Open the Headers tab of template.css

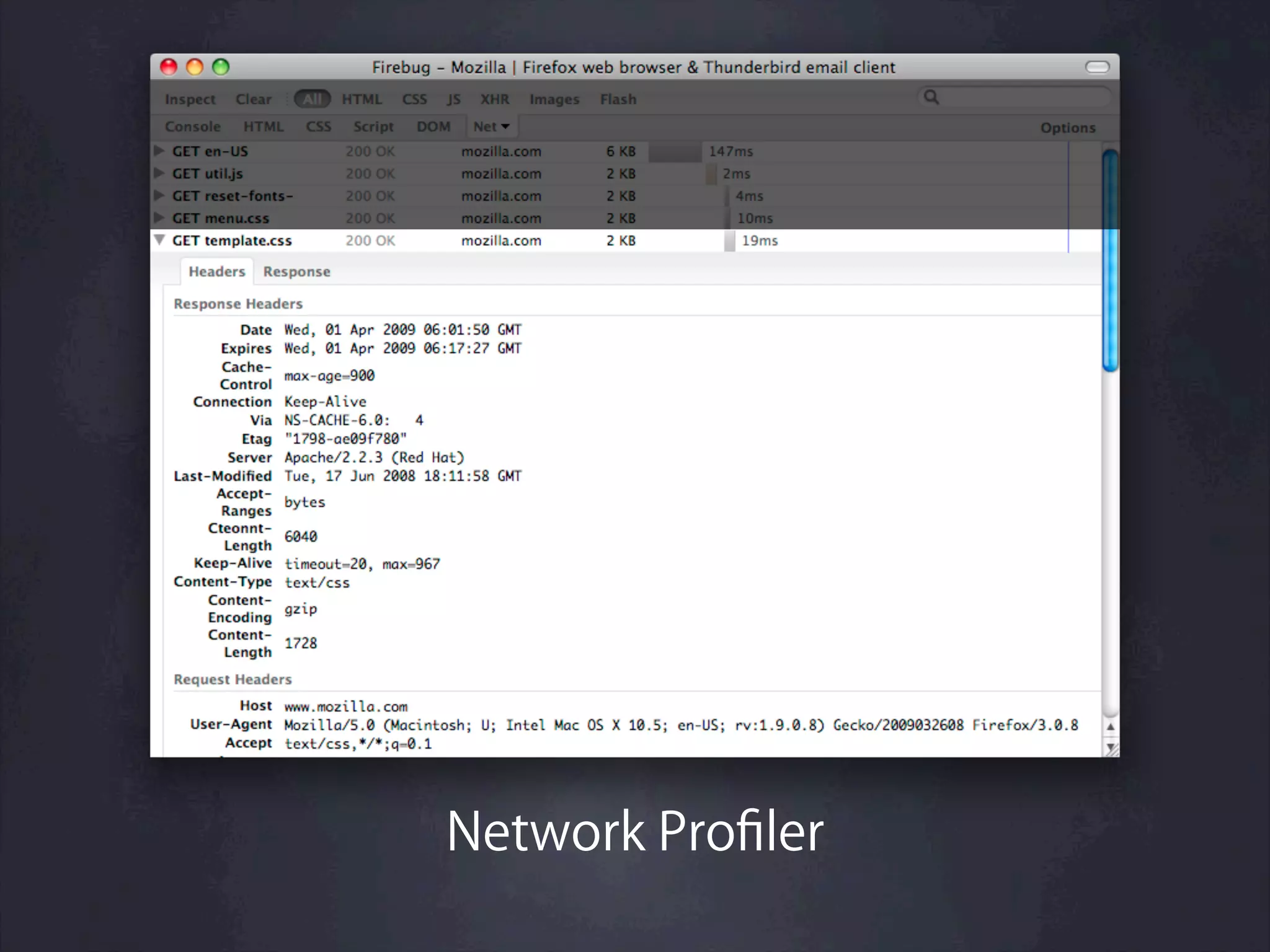[x=217, y=271]
